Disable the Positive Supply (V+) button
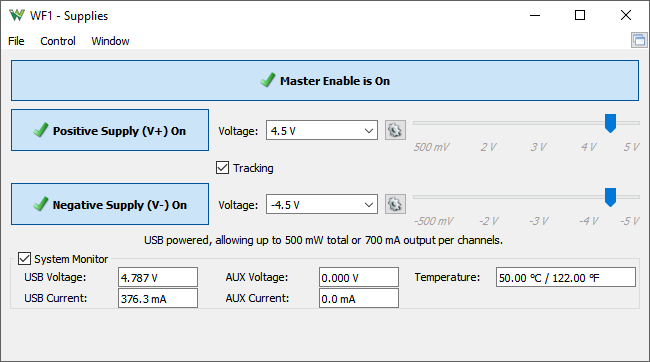Image resolution: width=650 pixels, height=362 pixels. (110, 130)
